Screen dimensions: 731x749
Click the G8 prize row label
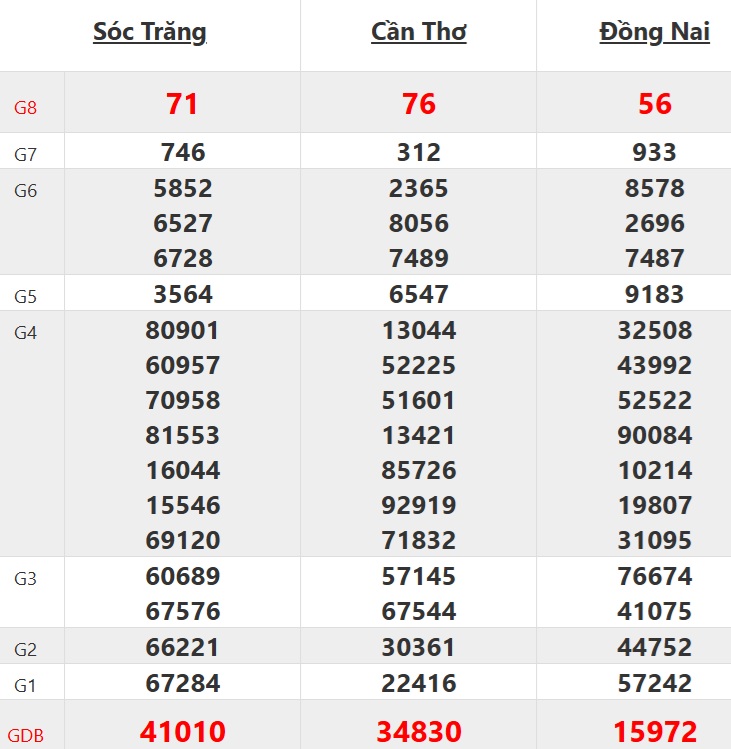pyautogui.click(x=26, y=107)
